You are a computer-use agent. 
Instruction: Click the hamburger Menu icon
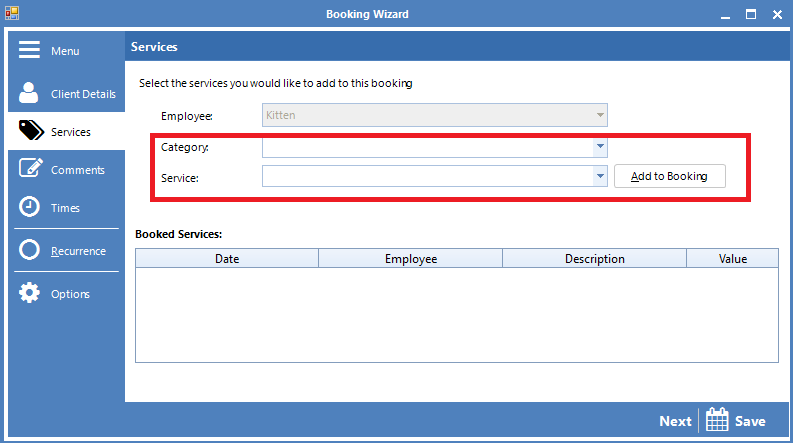click(29, 51)
